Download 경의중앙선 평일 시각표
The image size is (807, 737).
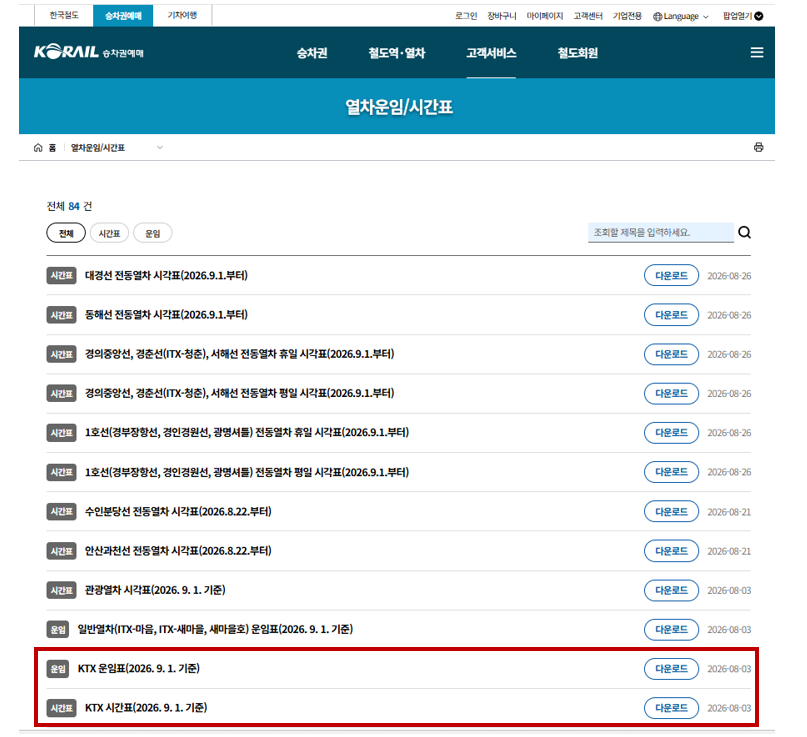(671, 393)
